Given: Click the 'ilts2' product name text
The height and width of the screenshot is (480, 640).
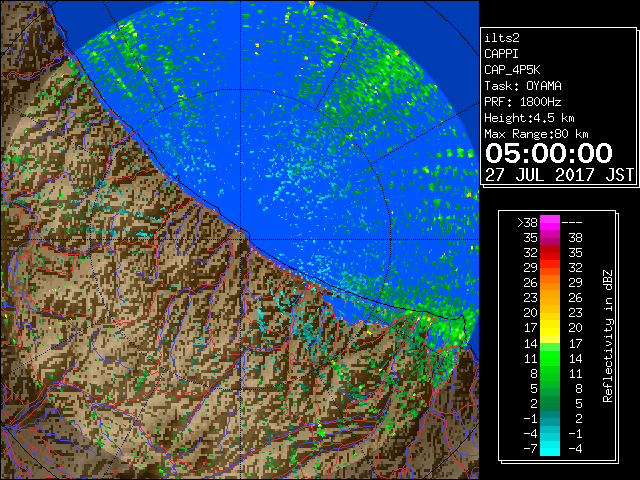Looking at the screenshot, I should 502,38.
